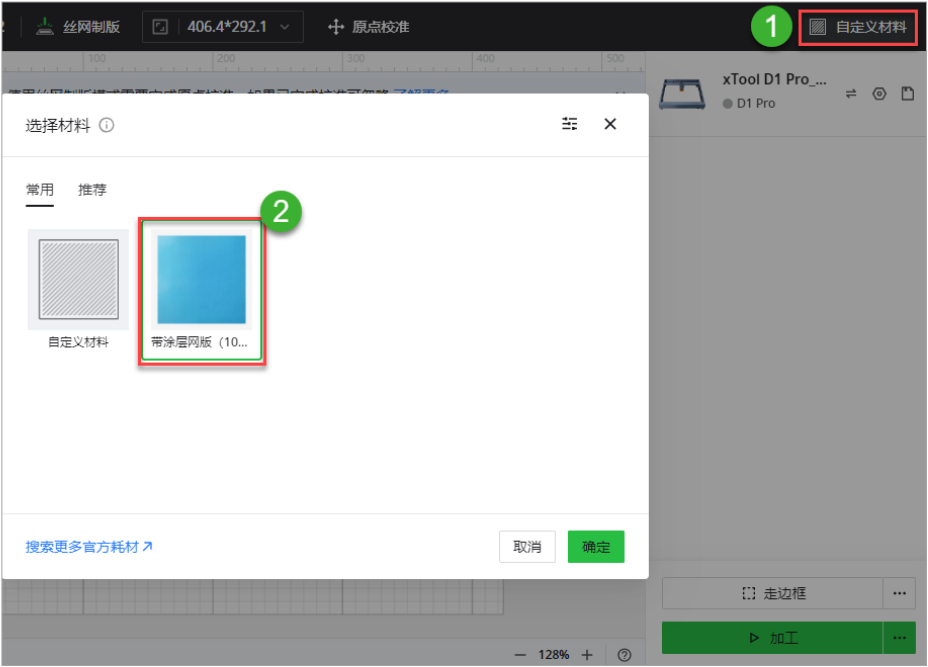Open device settings hexagon icon
Viewport: 928px width, 667px height.
pos(879,94)
